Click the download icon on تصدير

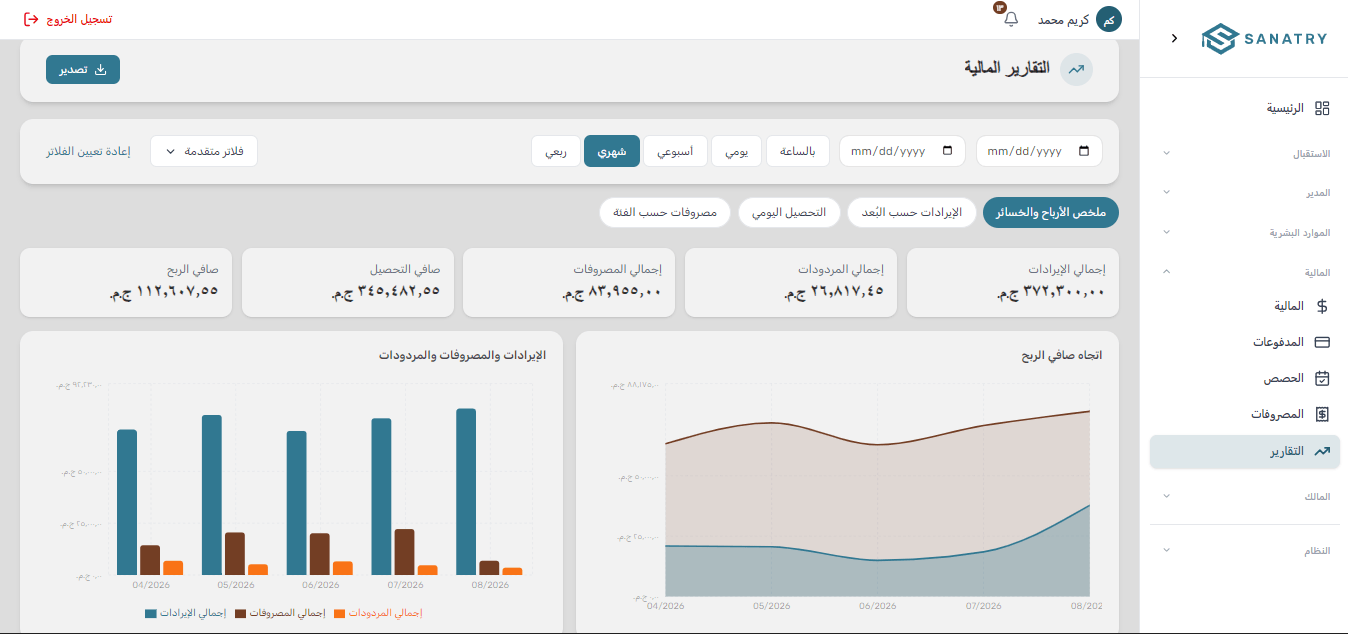point(100,69)
